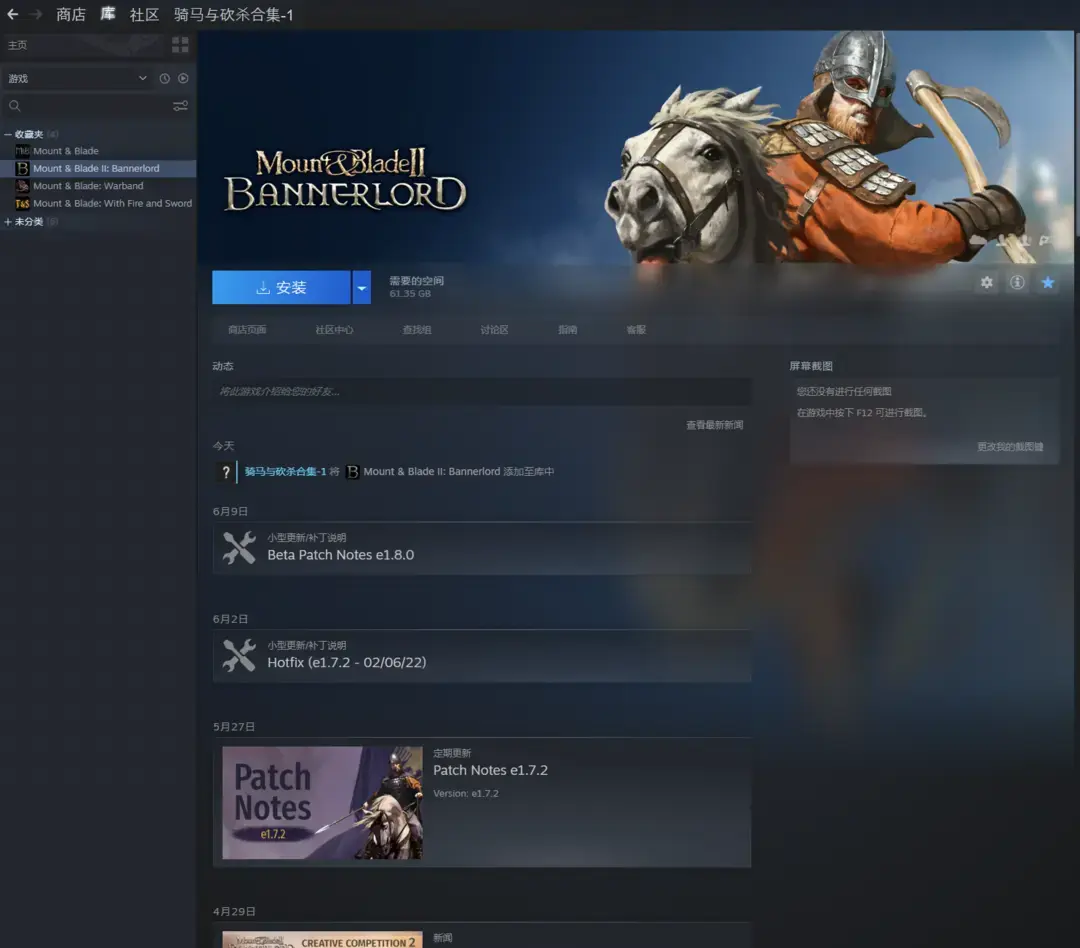The image size is (1080, 948).
Task: Show game info circle icon
Action: [x=1017, y=282]
